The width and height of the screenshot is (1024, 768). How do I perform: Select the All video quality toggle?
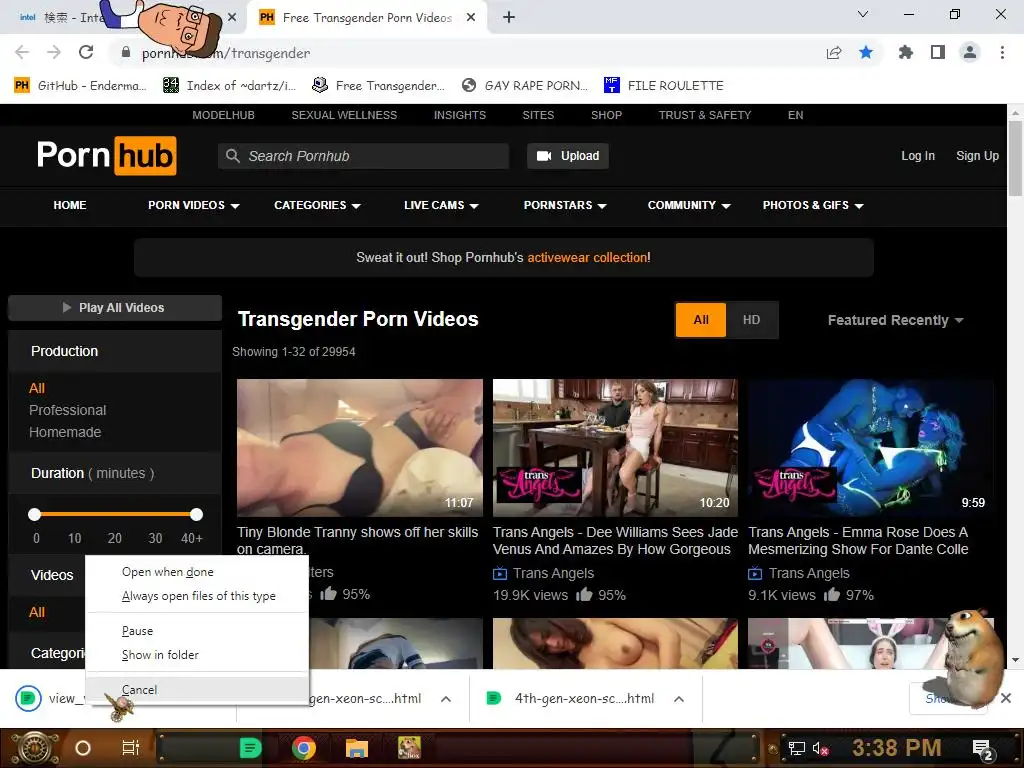701,320
